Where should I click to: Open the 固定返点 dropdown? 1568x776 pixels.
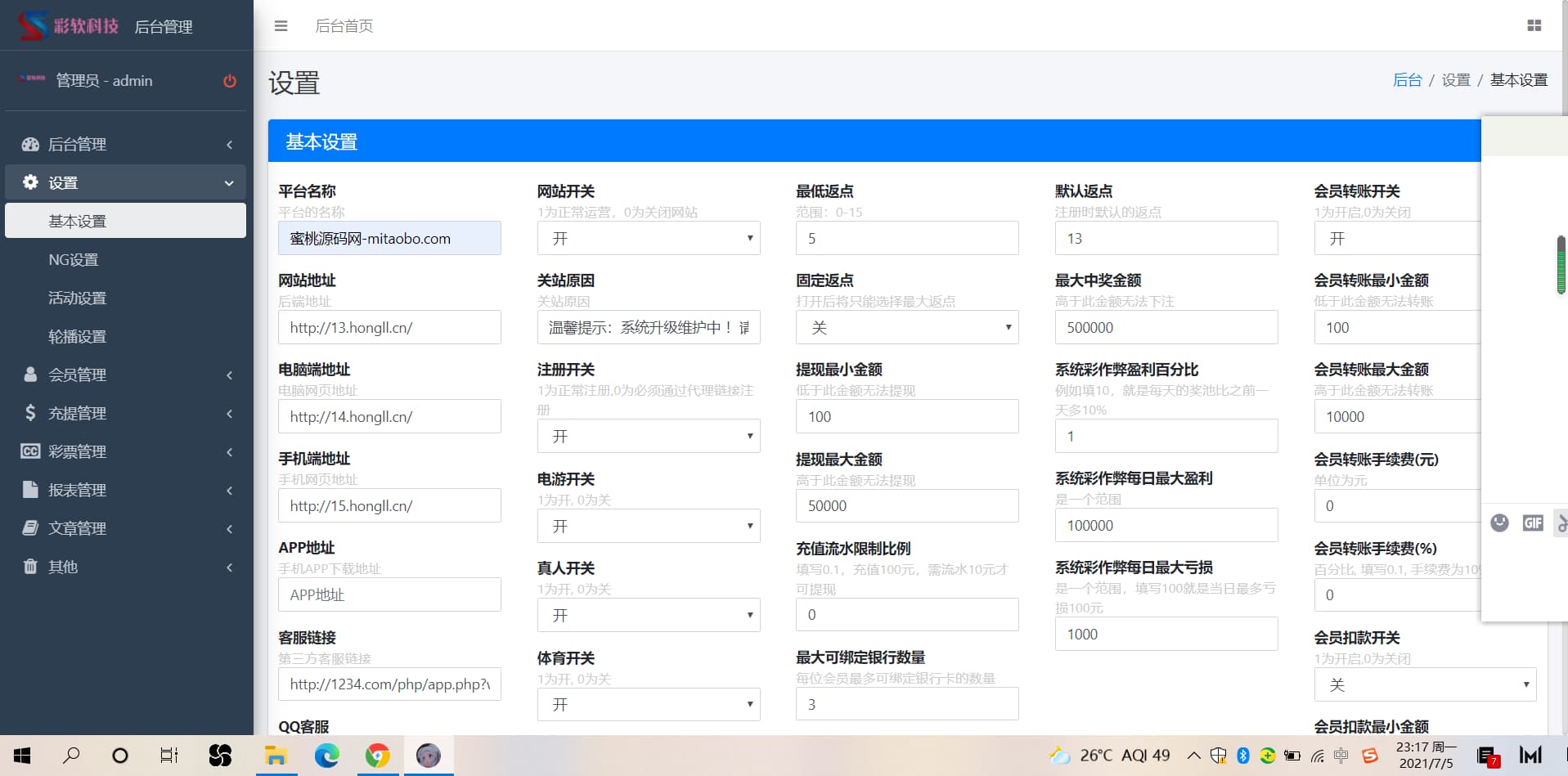906,327
